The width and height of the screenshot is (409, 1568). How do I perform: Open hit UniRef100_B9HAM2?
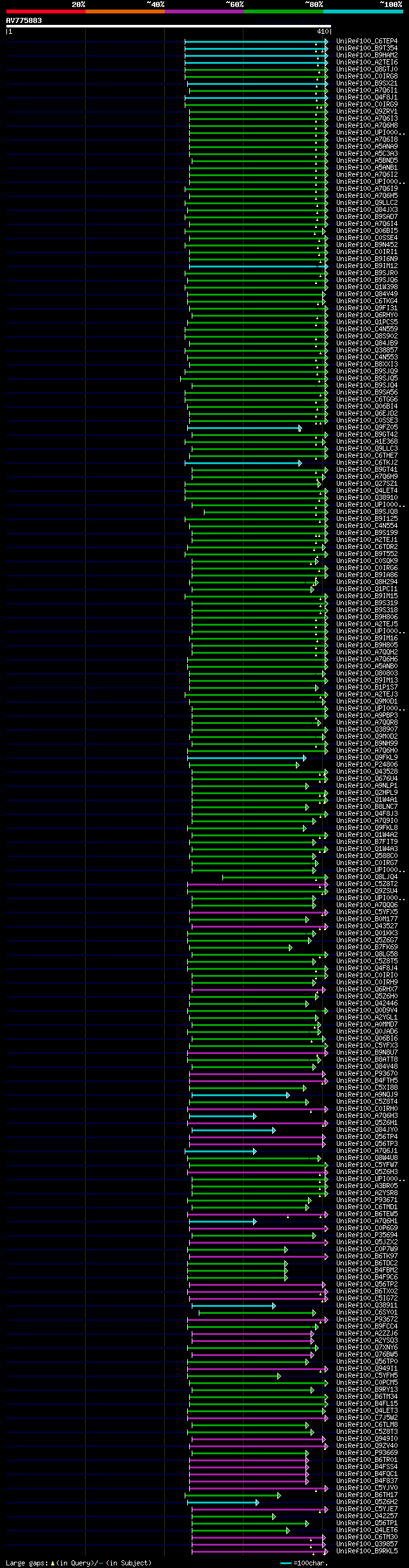click(367, 56)
